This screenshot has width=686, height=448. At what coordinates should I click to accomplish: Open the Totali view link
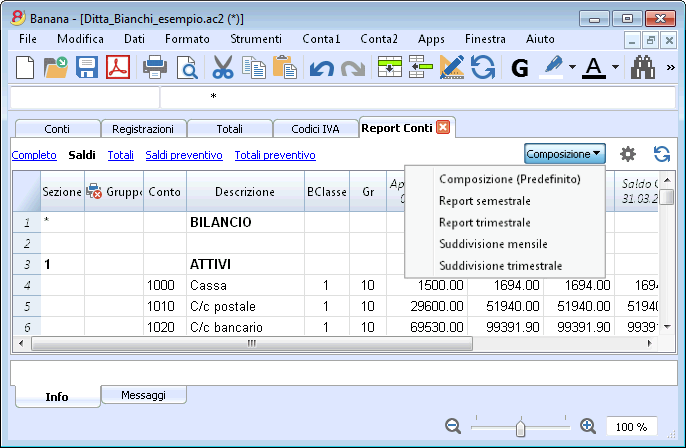[x=121, y=155]
